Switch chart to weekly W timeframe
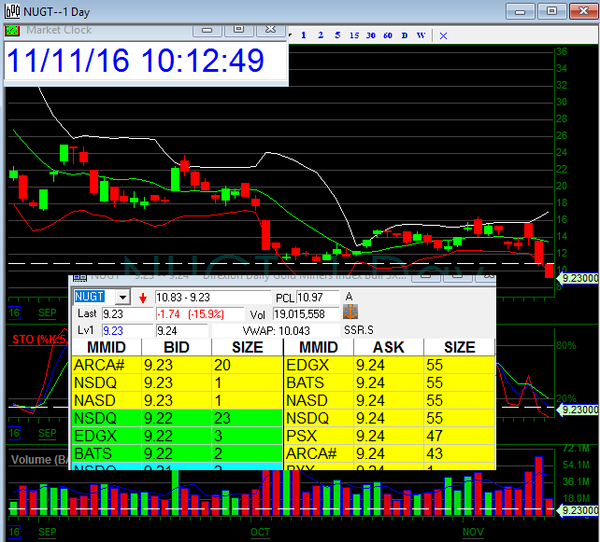 coord(421,35)
